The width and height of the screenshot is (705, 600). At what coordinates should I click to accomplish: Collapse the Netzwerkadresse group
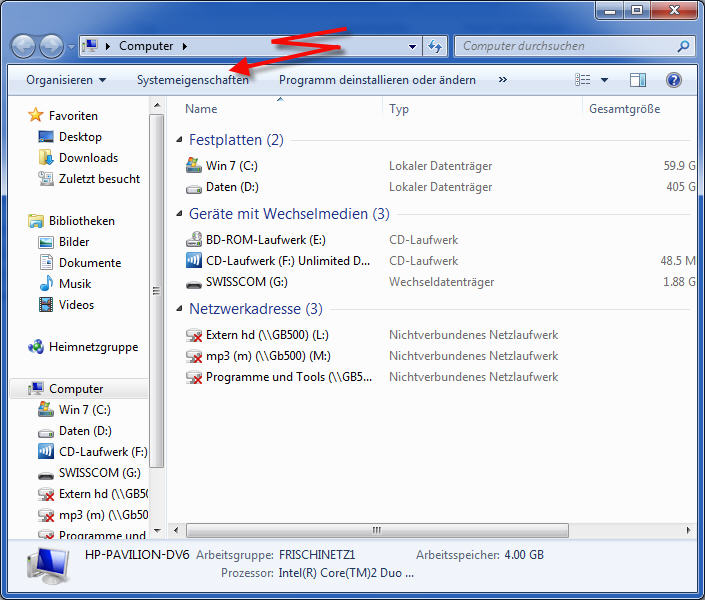(x=180, y=310)
